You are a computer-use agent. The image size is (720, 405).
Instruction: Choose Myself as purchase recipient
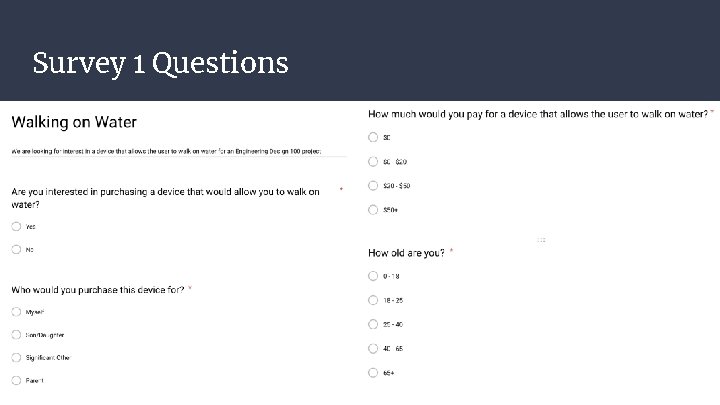(16, 312)
